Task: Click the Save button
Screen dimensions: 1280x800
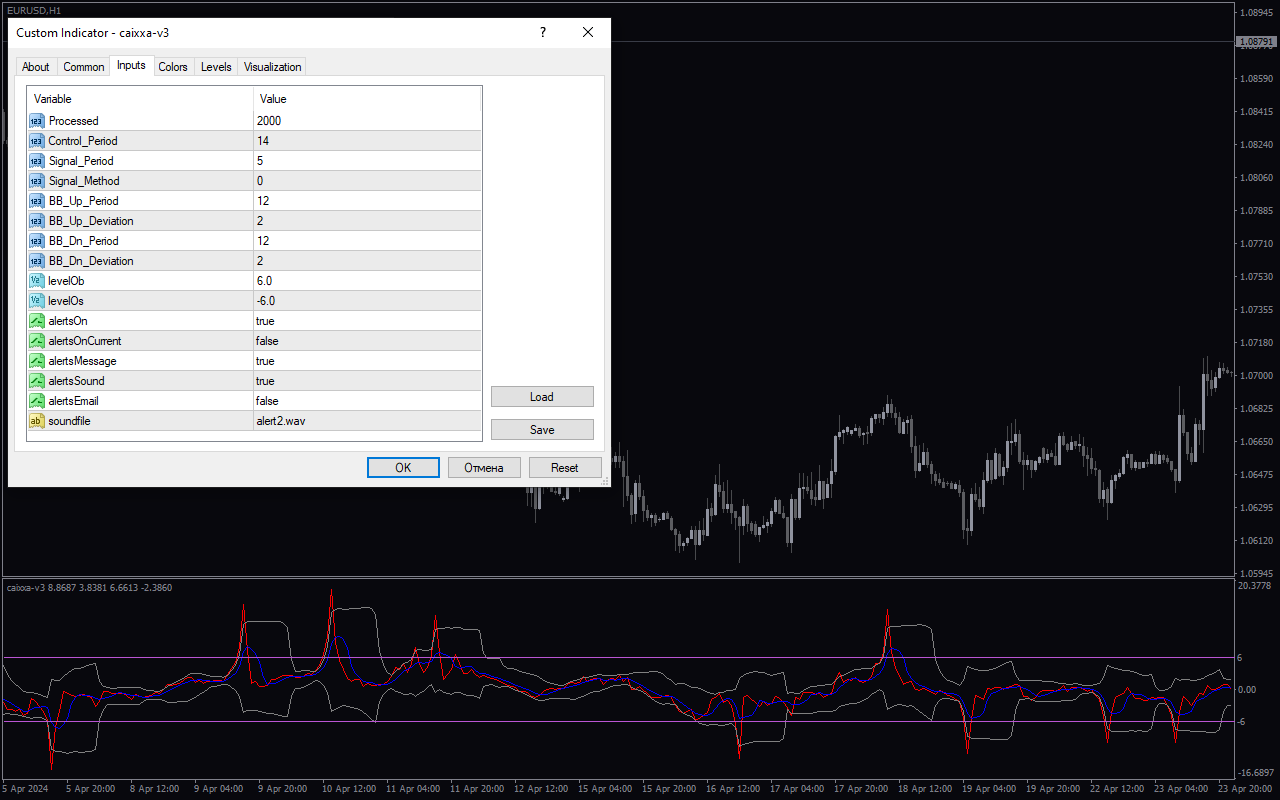Action: tap(542, 429)
